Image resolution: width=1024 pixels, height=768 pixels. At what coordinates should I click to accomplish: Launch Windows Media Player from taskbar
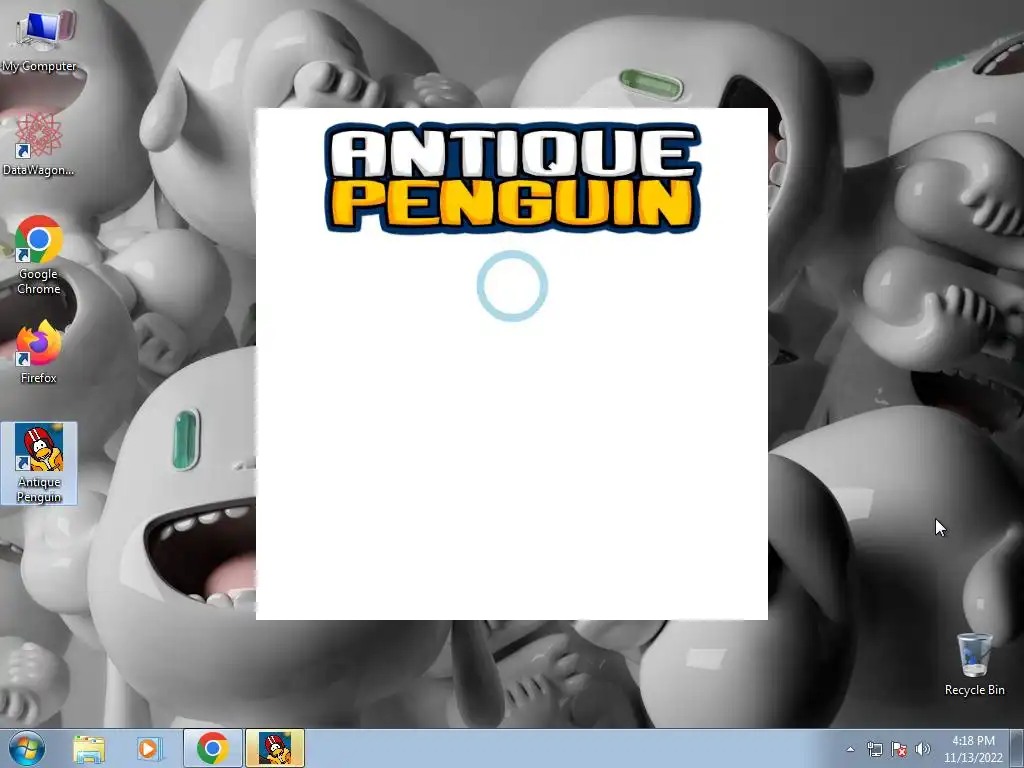[x=148, y=748]
